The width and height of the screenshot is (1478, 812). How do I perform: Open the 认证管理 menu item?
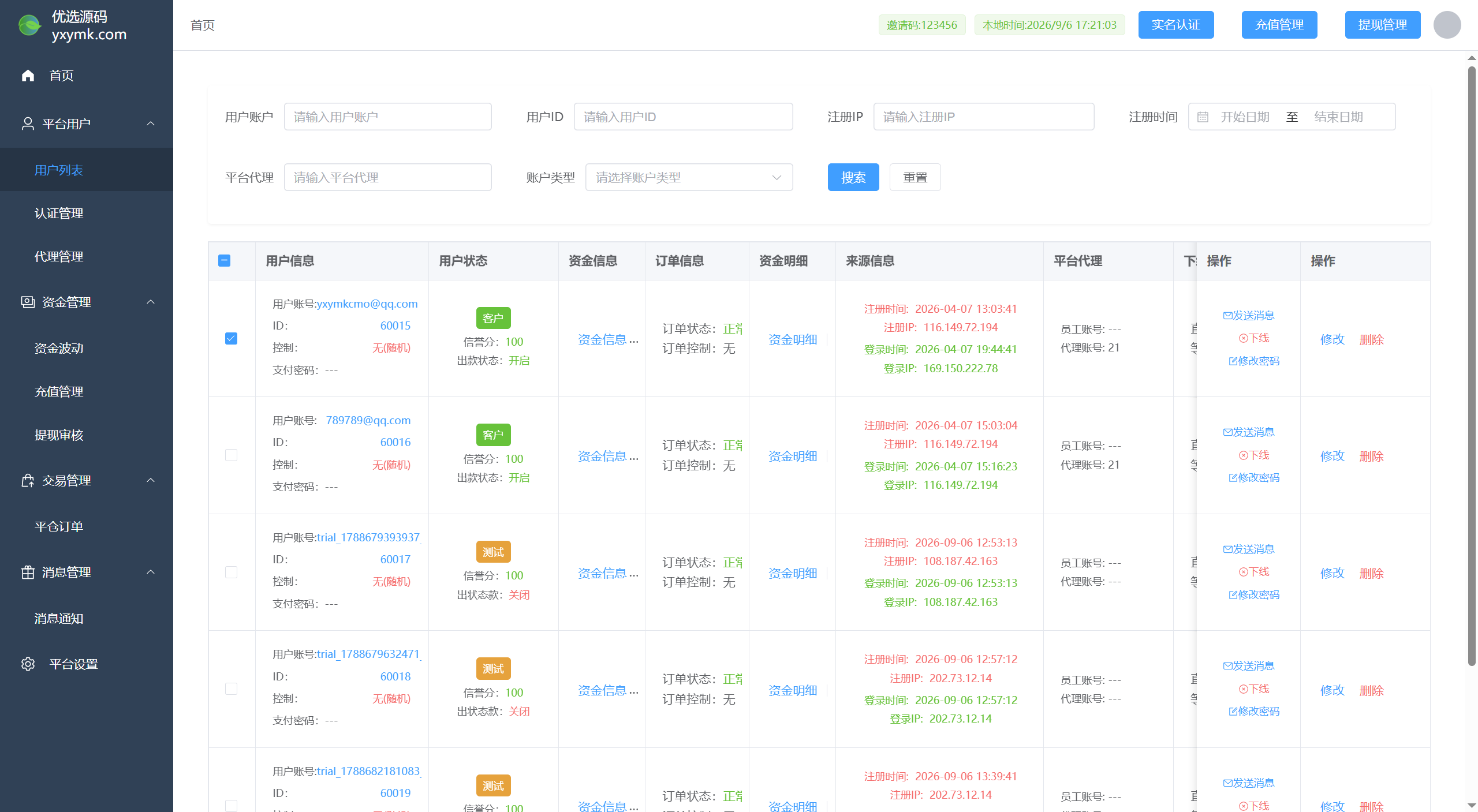coord(87,213)
